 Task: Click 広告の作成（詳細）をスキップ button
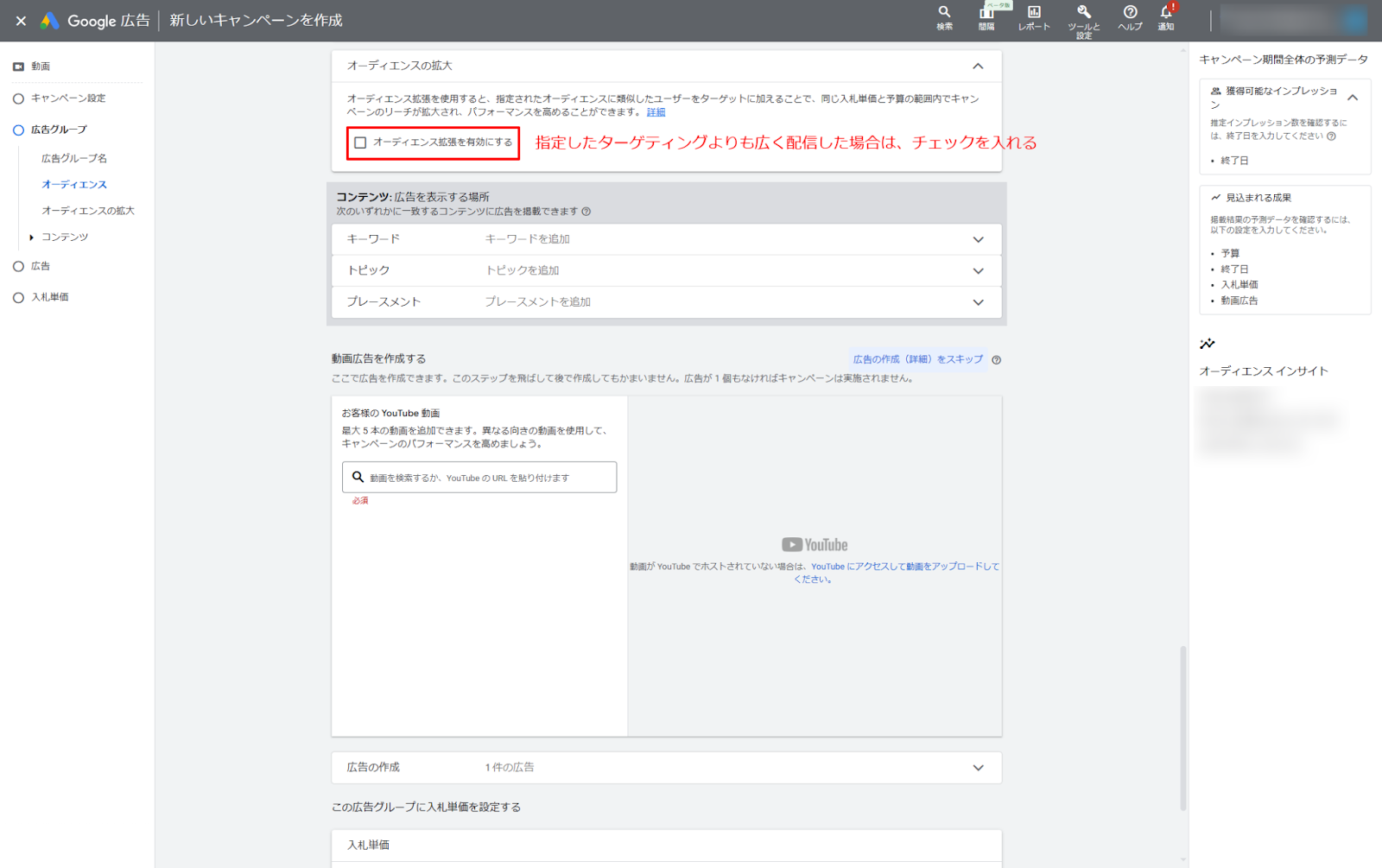coord(917,359)
